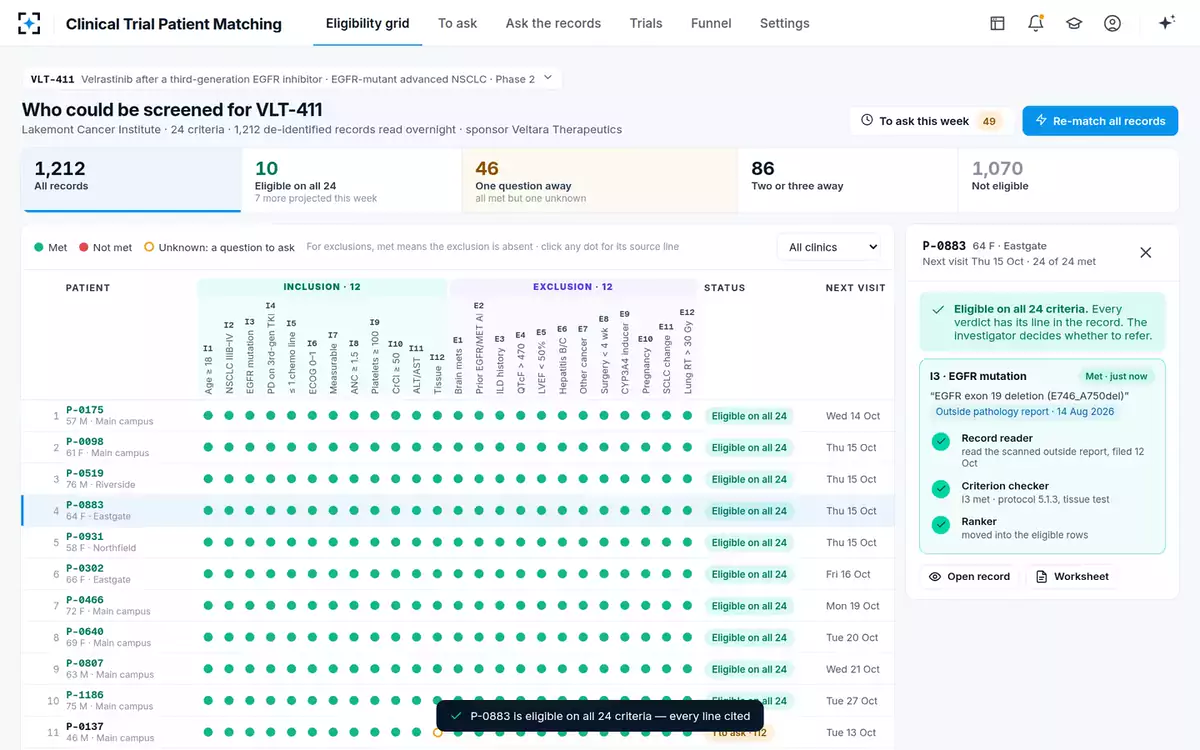Open the Settings tab
1200x750 pixels.
(x=785, y=23)
